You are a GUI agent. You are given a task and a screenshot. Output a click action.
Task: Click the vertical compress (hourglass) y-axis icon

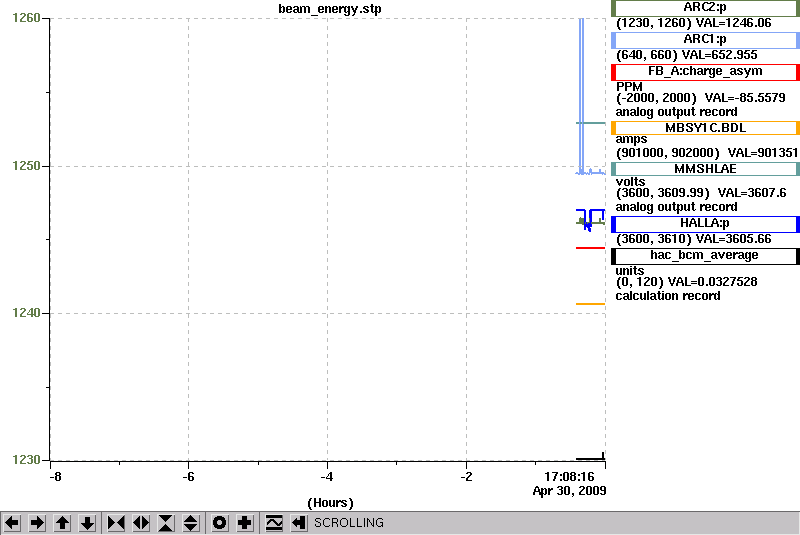click(x=166, y=523)
